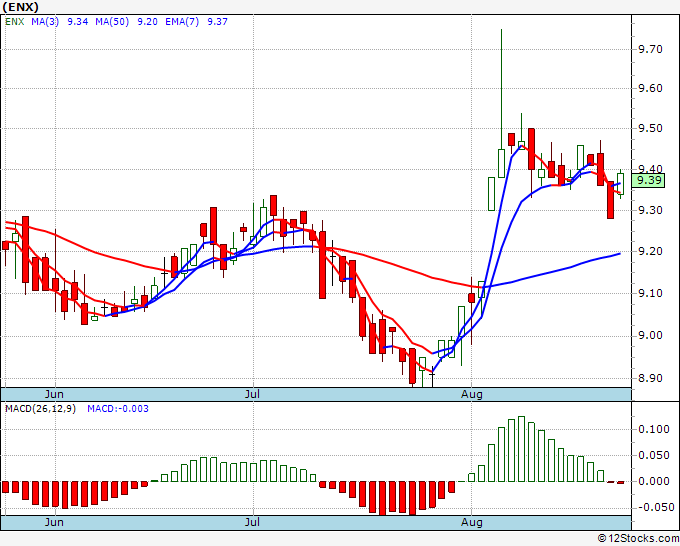
Task: Click the current price tag 9.39
Action: pyautogui.click(x=648, y=180)
